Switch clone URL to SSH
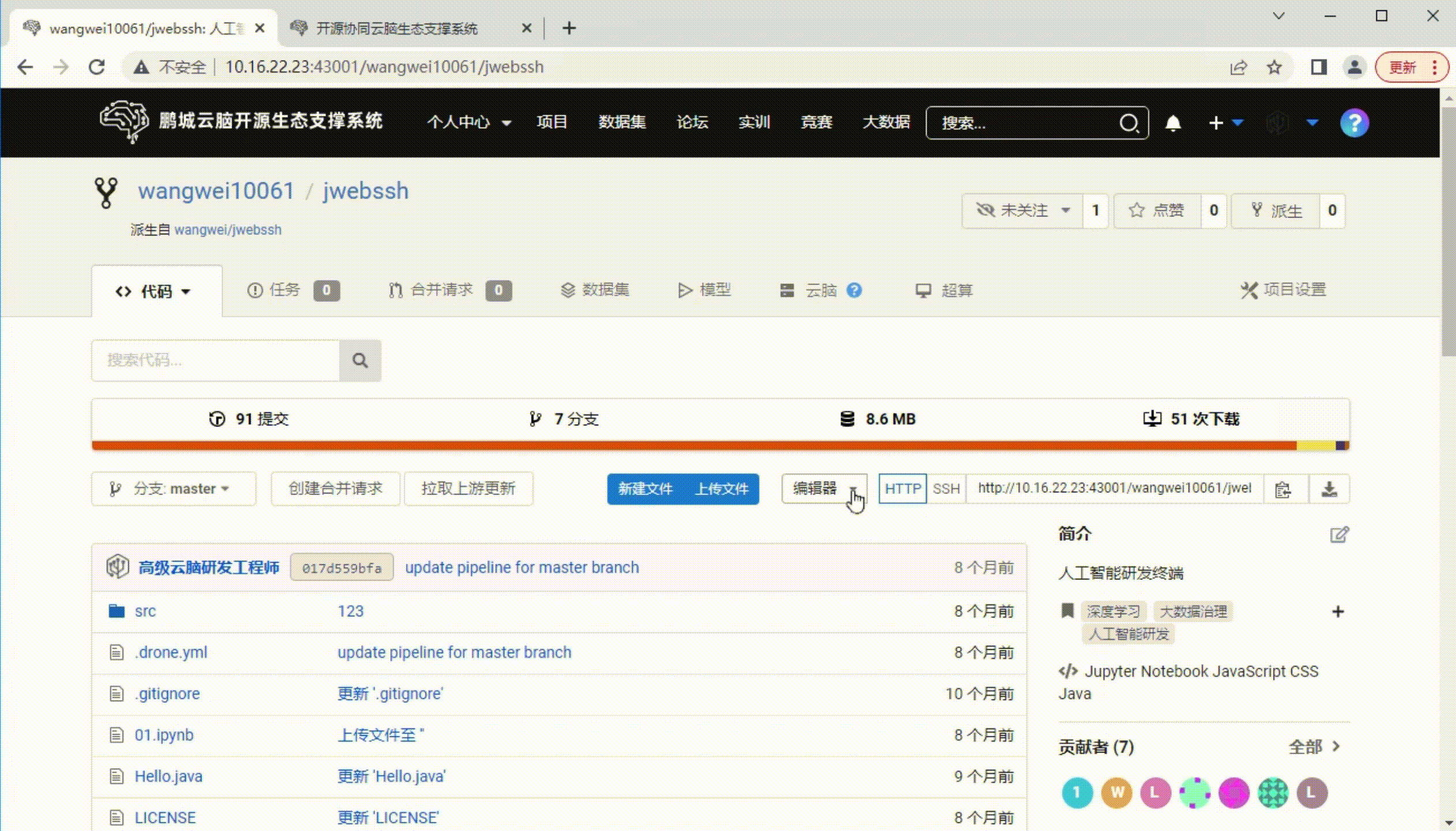Viewport: 1456px width, 831px height. pos(946,489)
